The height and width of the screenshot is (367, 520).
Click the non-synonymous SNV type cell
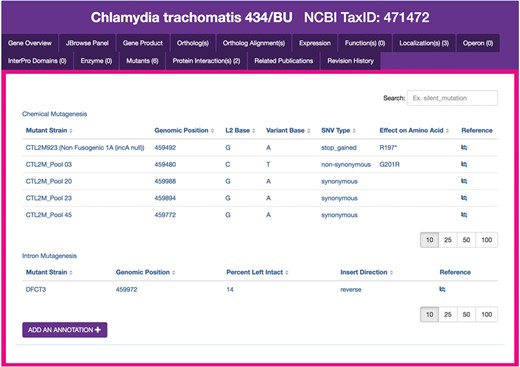346,164
